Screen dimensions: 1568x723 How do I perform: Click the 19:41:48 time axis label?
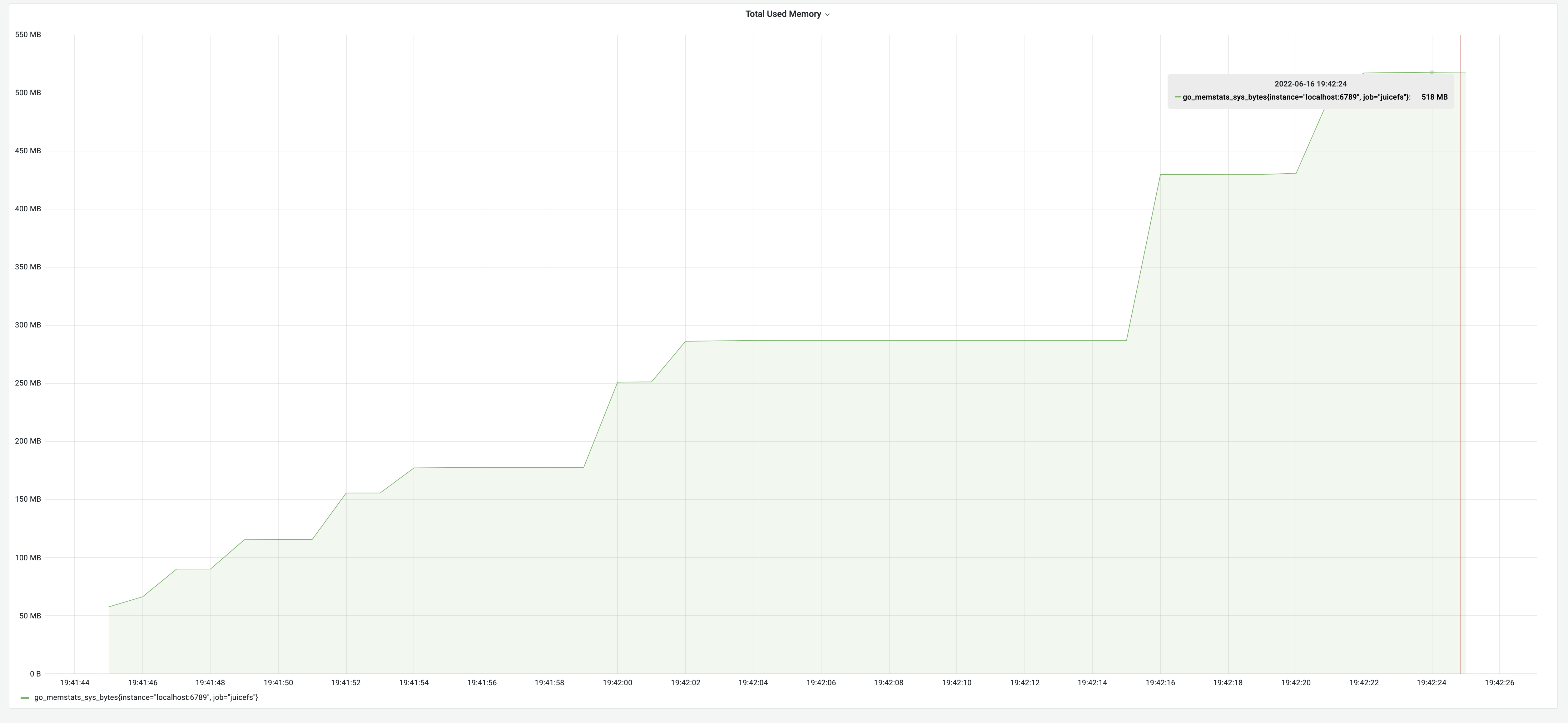(210, 683)
